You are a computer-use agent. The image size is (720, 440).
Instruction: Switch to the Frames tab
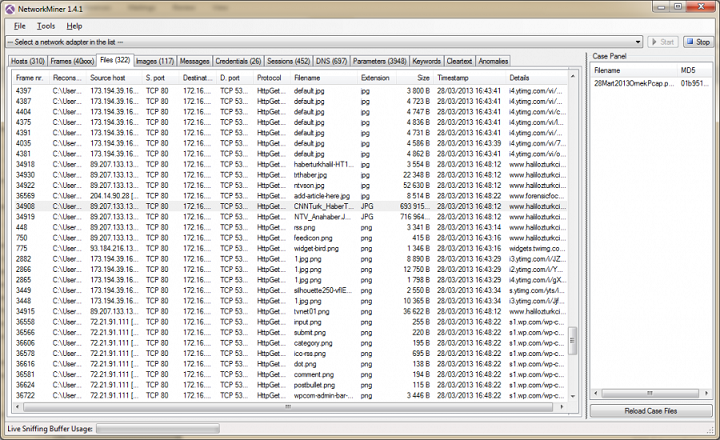pyautogui.click(x=72, y=61)
